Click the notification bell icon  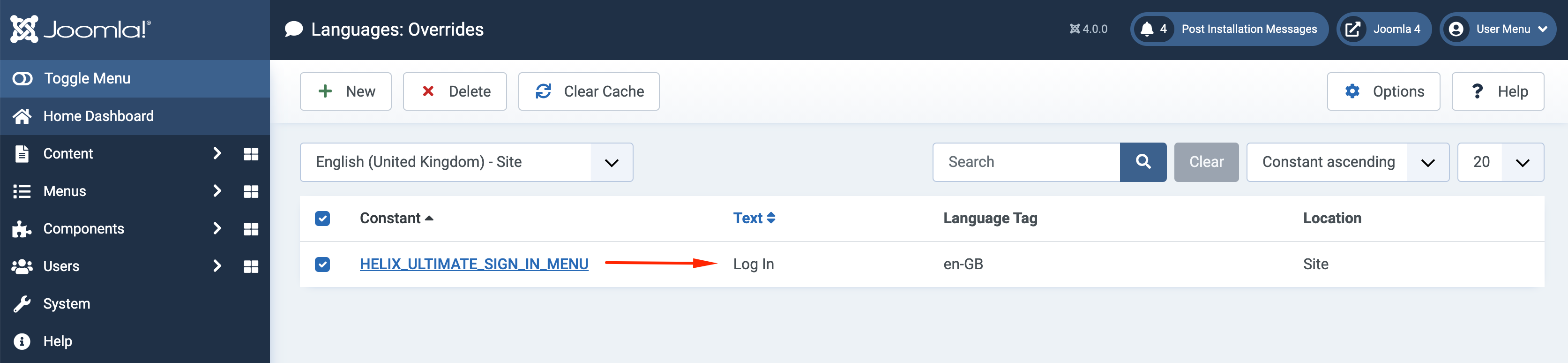click(x=1147, y=29)
